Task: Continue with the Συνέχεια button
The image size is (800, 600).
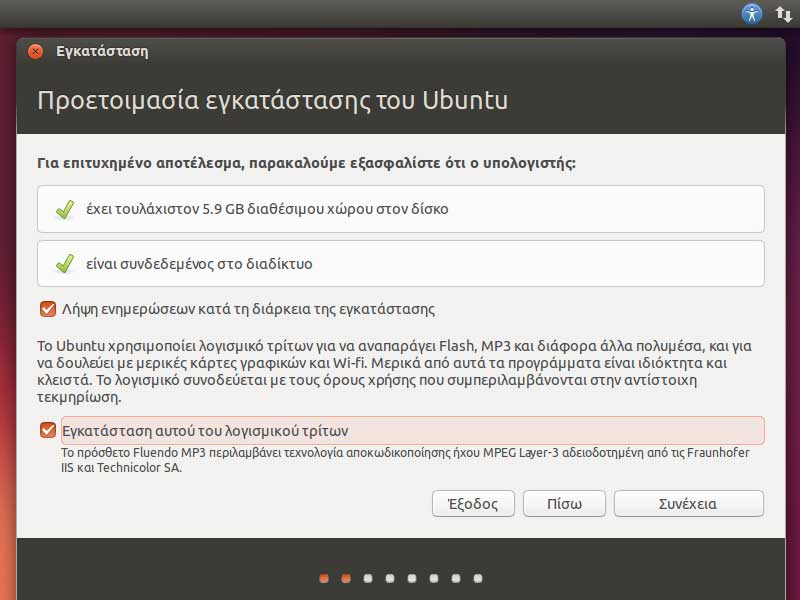Action: click(689, 504)
